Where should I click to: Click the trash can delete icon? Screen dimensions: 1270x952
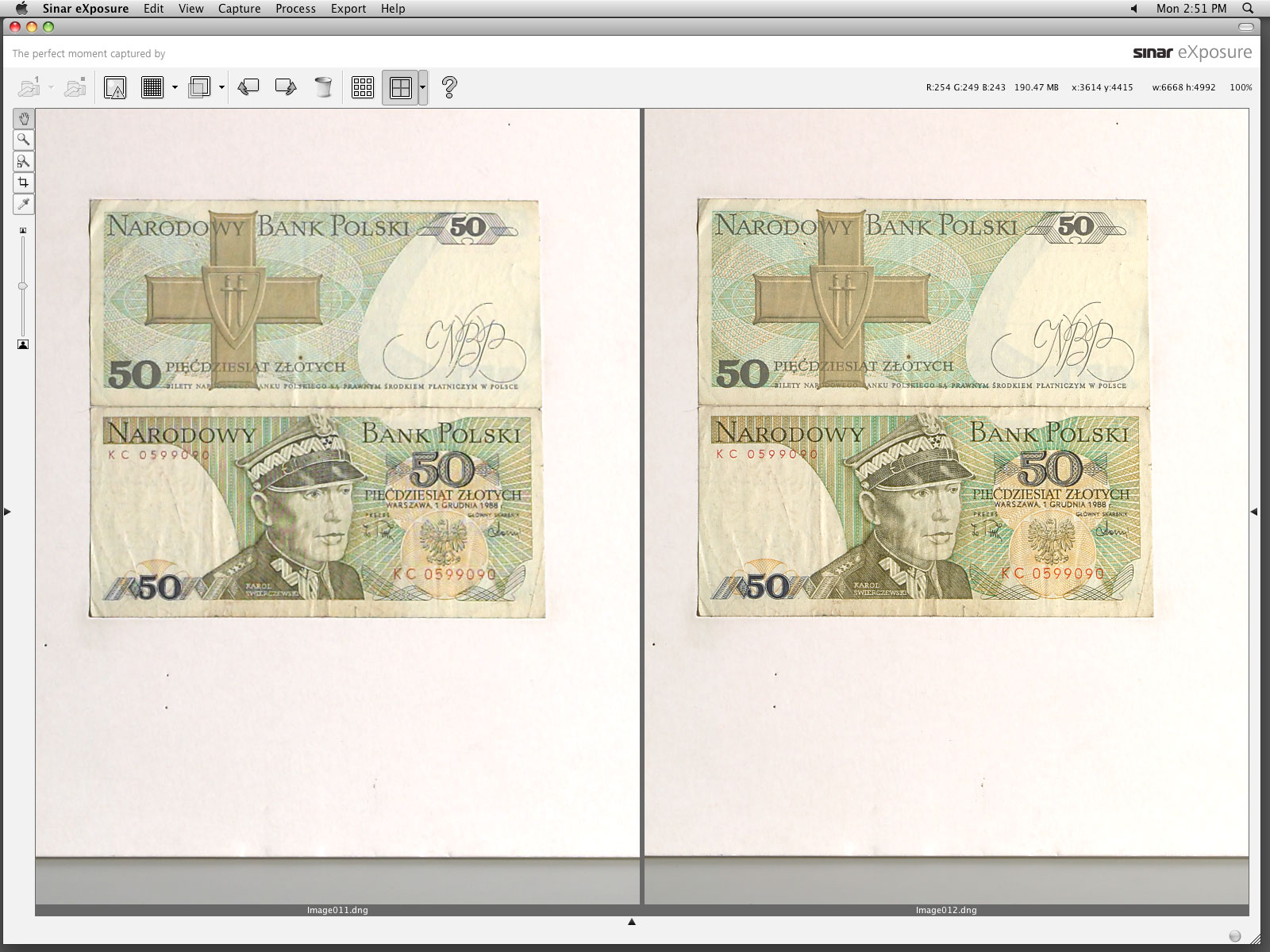pos(323,86)
